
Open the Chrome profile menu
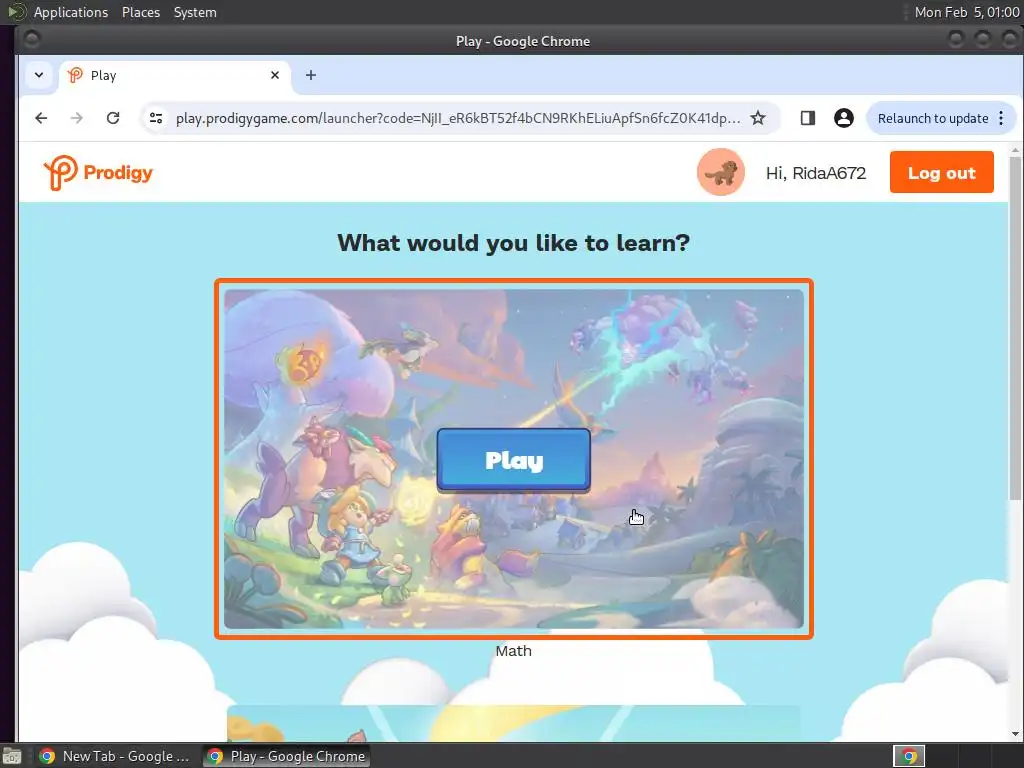pos(844,118)
